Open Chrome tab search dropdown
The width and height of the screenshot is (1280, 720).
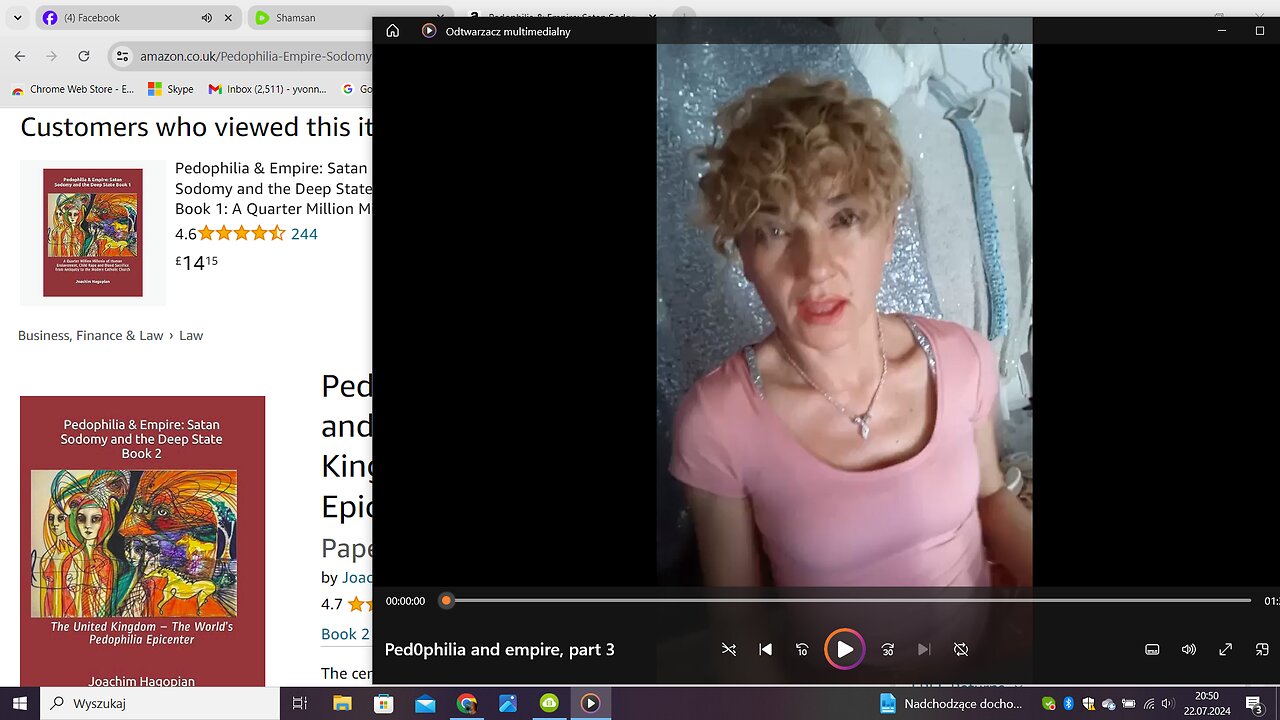pyautogui.click(x=17, y=18)
